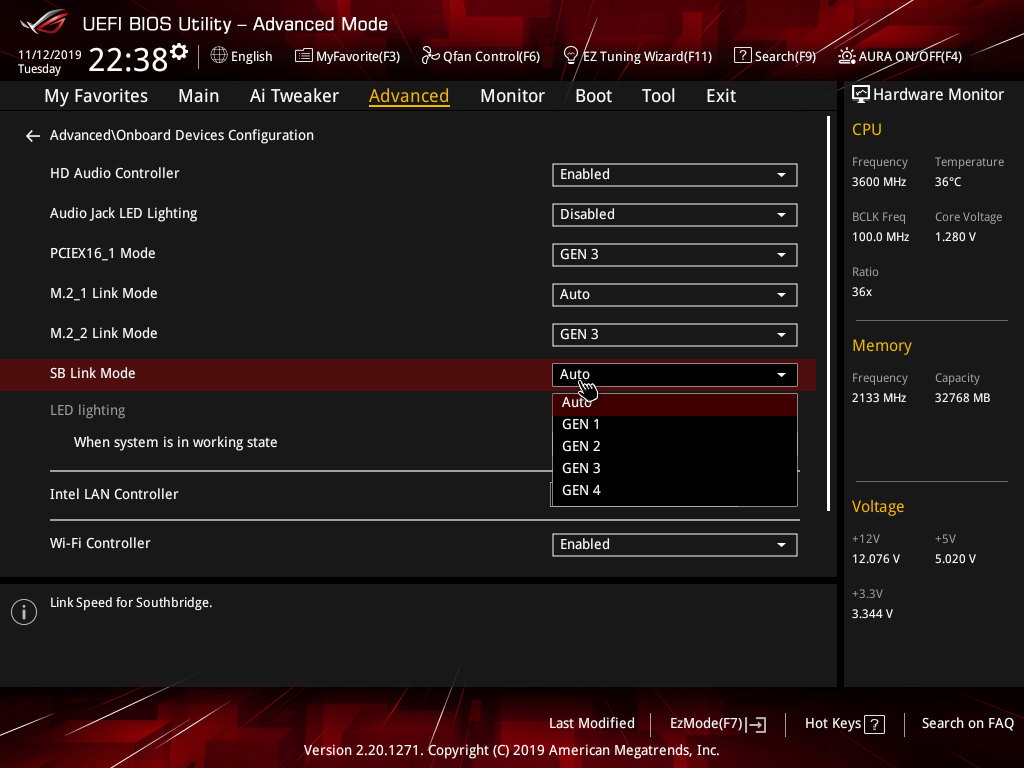
Task: Click the Advanced\Onboard Devices Configuration breadcrumb
Action: click(182, 135)
